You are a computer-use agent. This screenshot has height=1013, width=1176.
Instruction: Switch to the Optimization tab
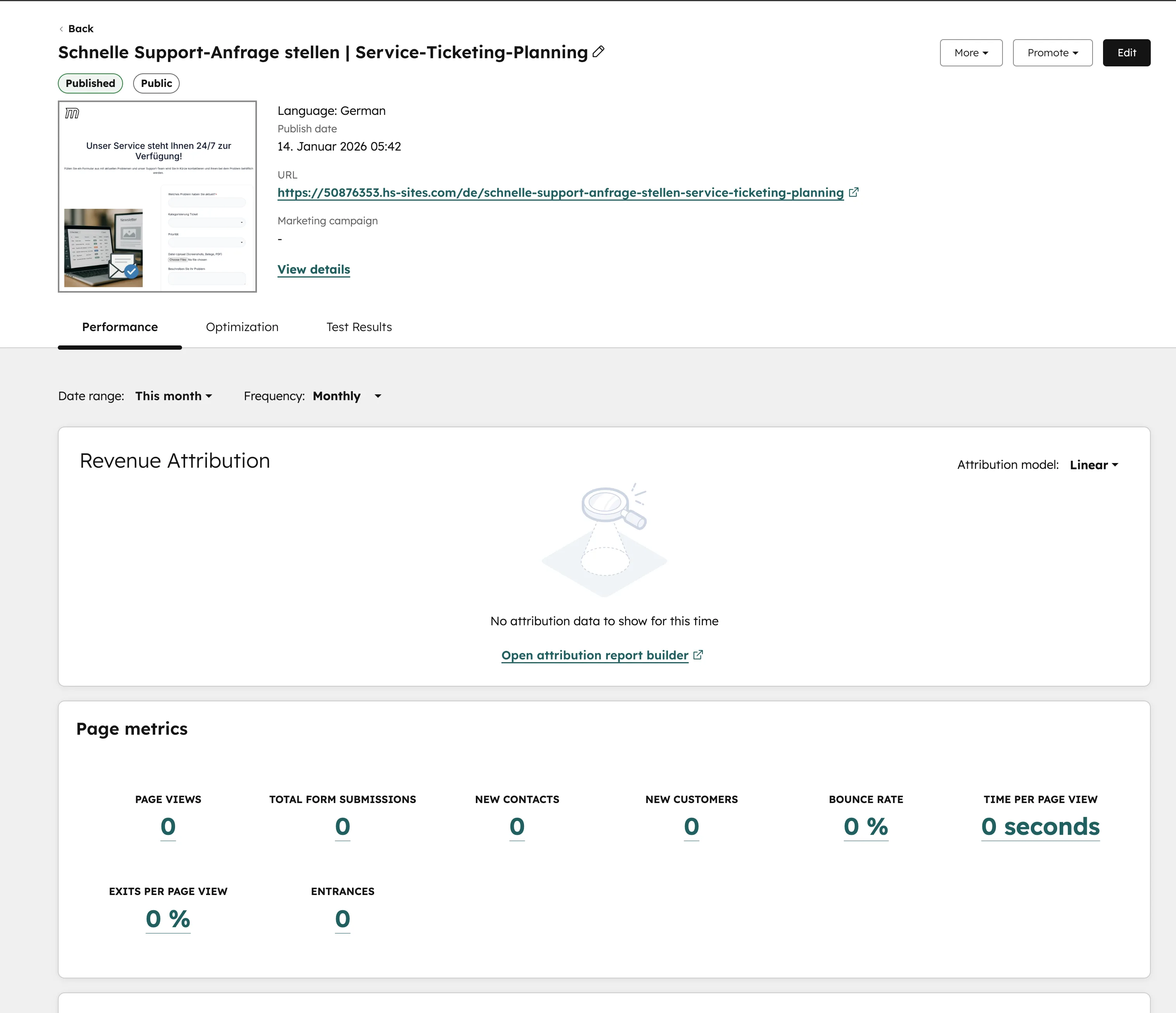coord(242,327)
